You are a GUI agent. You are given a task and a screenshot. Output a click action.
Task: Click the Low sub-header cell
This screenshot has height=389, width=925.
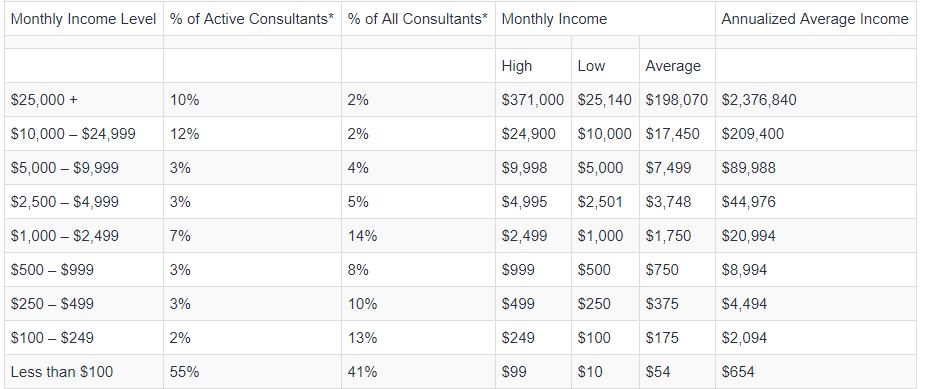605,66
